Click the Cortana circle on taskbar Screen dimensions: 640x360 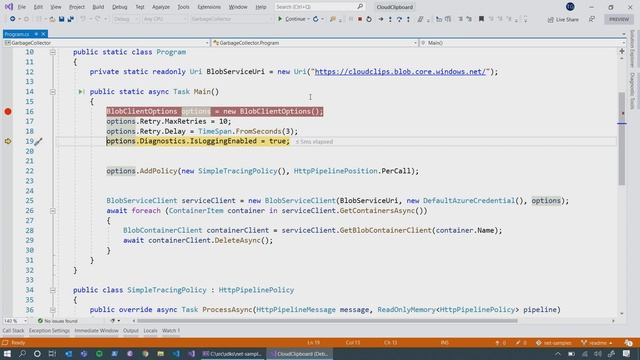[37, 354]
